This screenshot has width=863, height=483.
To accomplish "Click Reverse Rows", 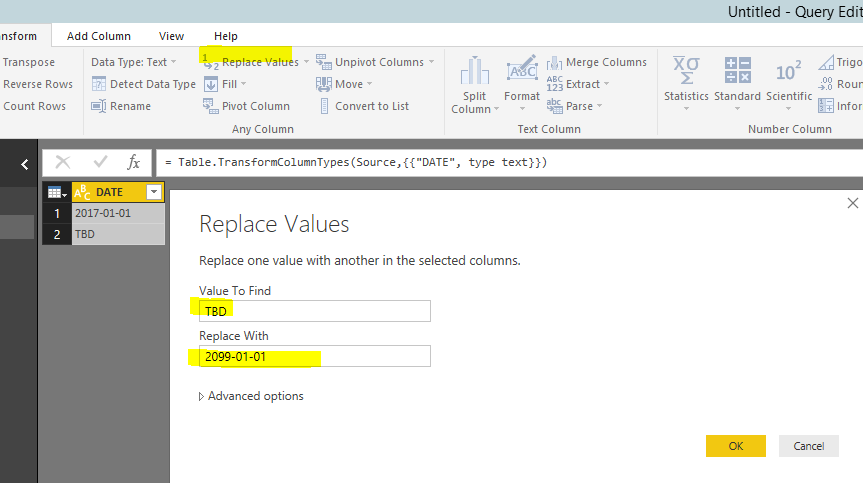I will click(38, 84).
